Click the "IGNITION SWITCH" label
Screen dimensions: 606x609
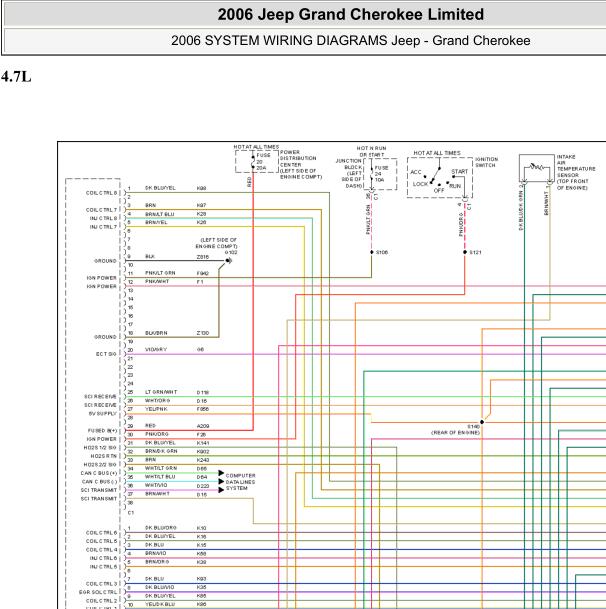coord(486,162)
